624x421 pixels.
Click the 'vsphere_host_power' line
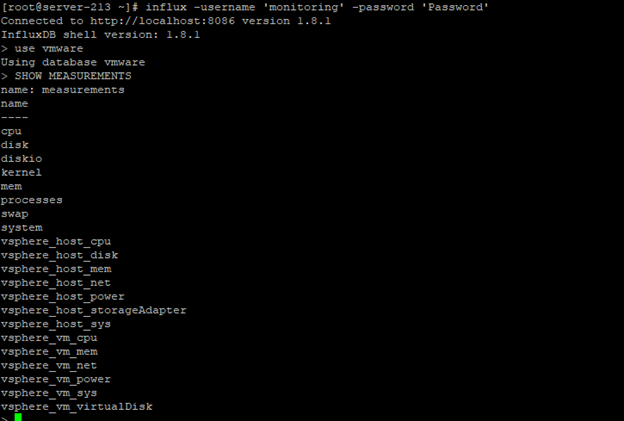(62, 296)
